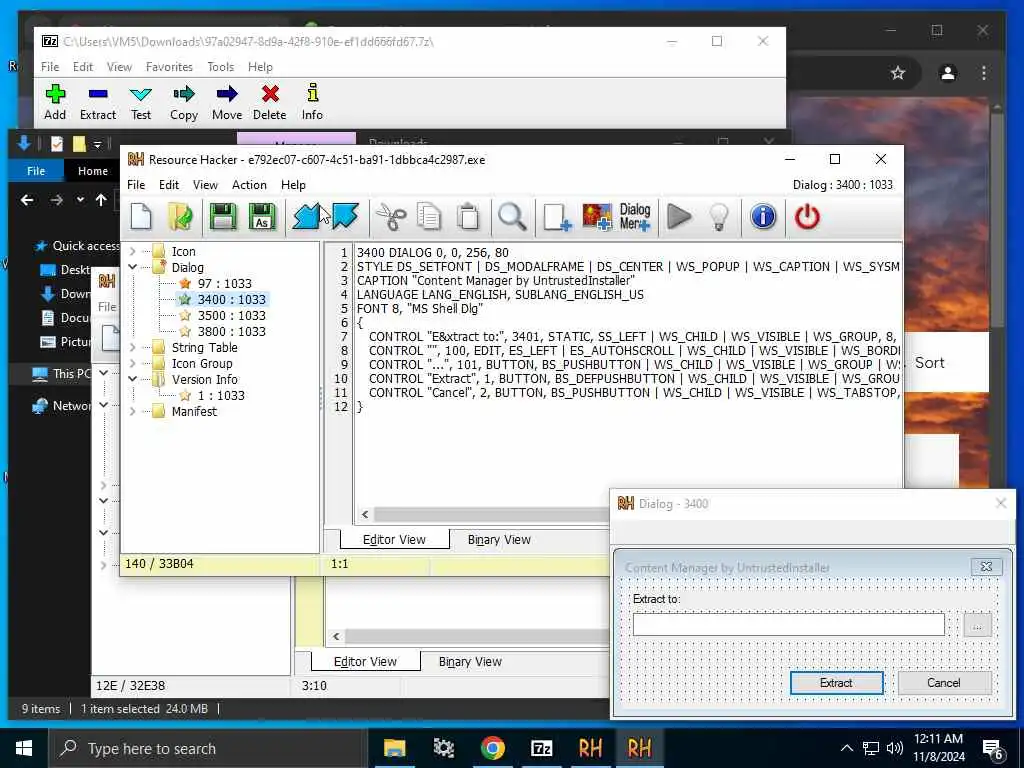Click the Save As floppy icon
1024x768 pixels.
(x=262, y=217)
